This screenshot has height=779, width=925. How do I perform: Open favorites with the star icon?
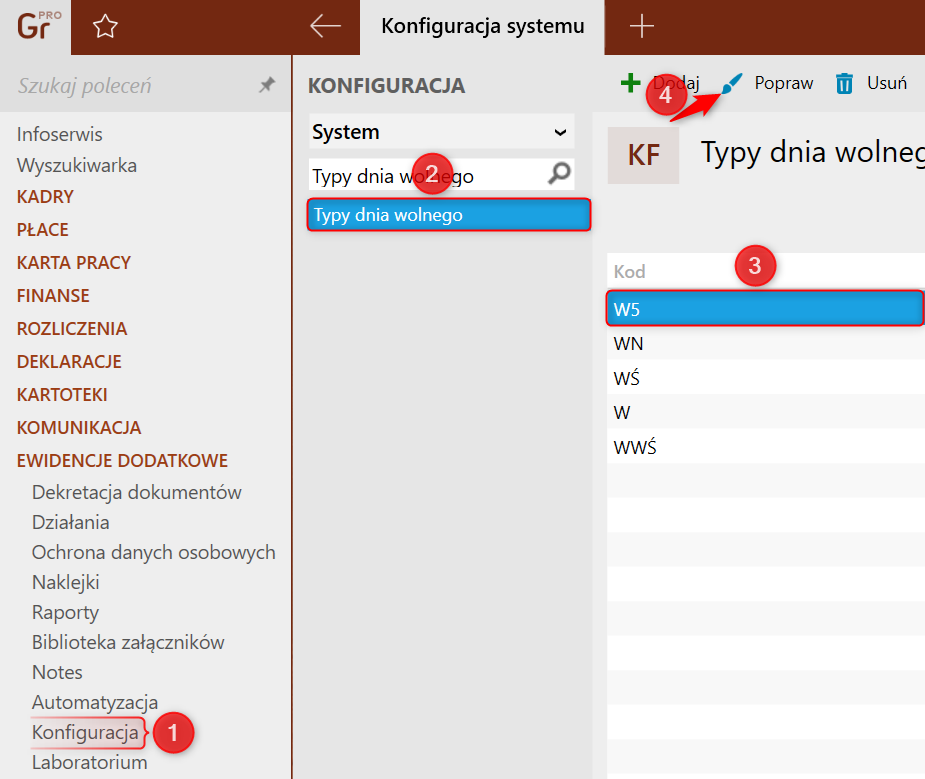coord(105,27)
